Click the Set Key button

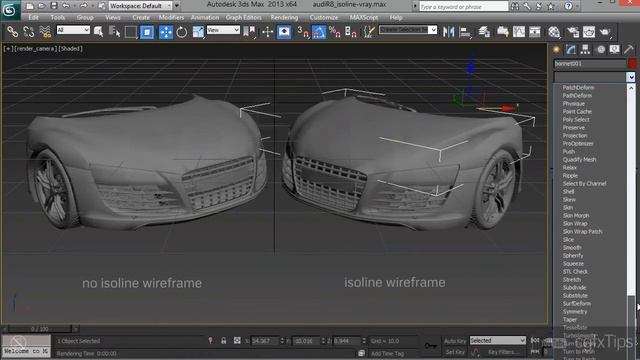[x=455, y=352]
